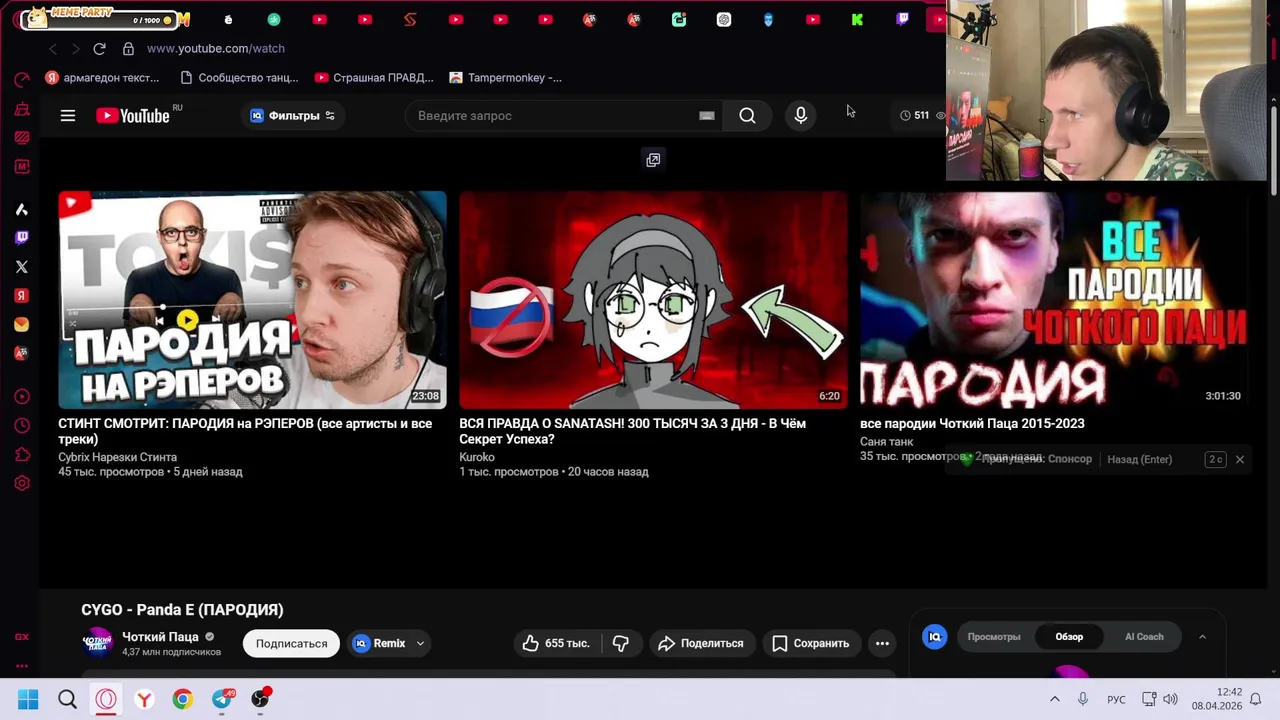Open the Сообщество танц... bookmark
The width and height of the screenshot is (1280, 720).
(x=239, y=78)
